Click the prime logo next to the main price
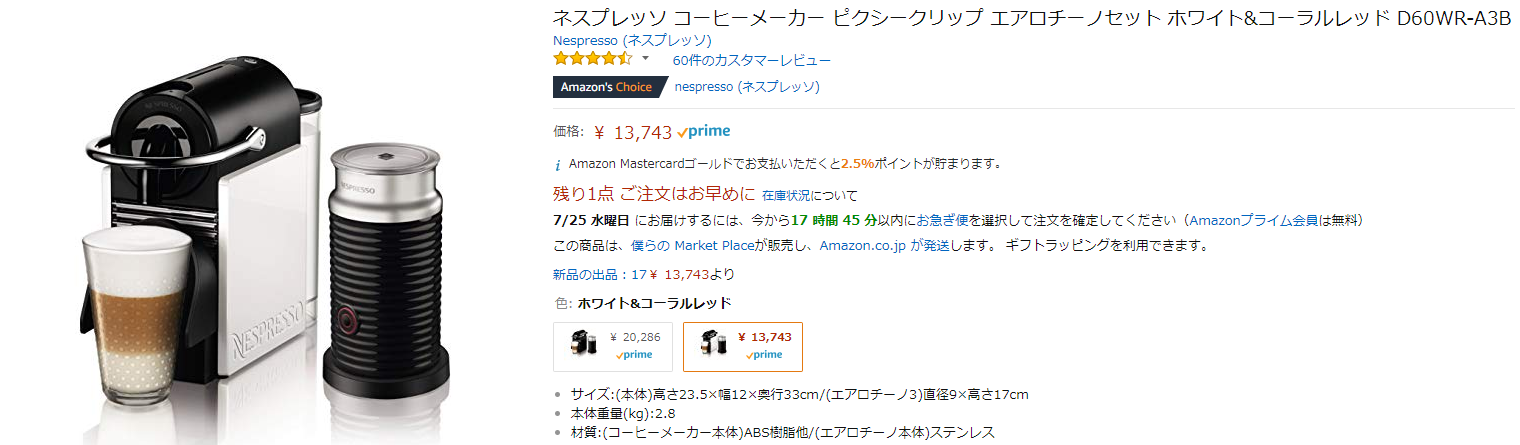 click(x=704, y=131)
